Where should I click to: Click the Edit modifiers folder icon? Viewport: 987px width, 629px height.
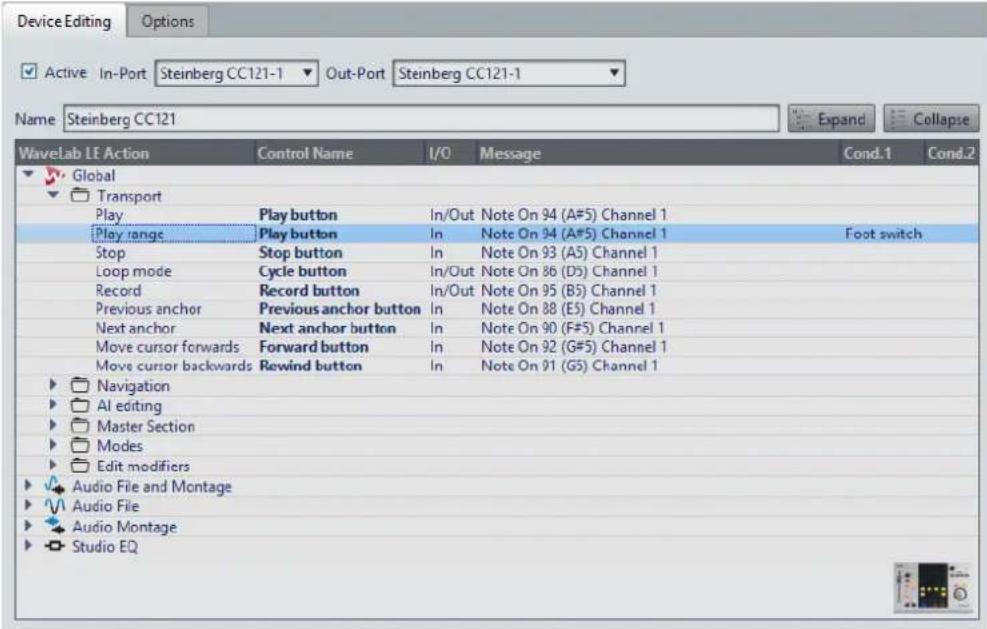pyautogui.click(x=80, y=465)
